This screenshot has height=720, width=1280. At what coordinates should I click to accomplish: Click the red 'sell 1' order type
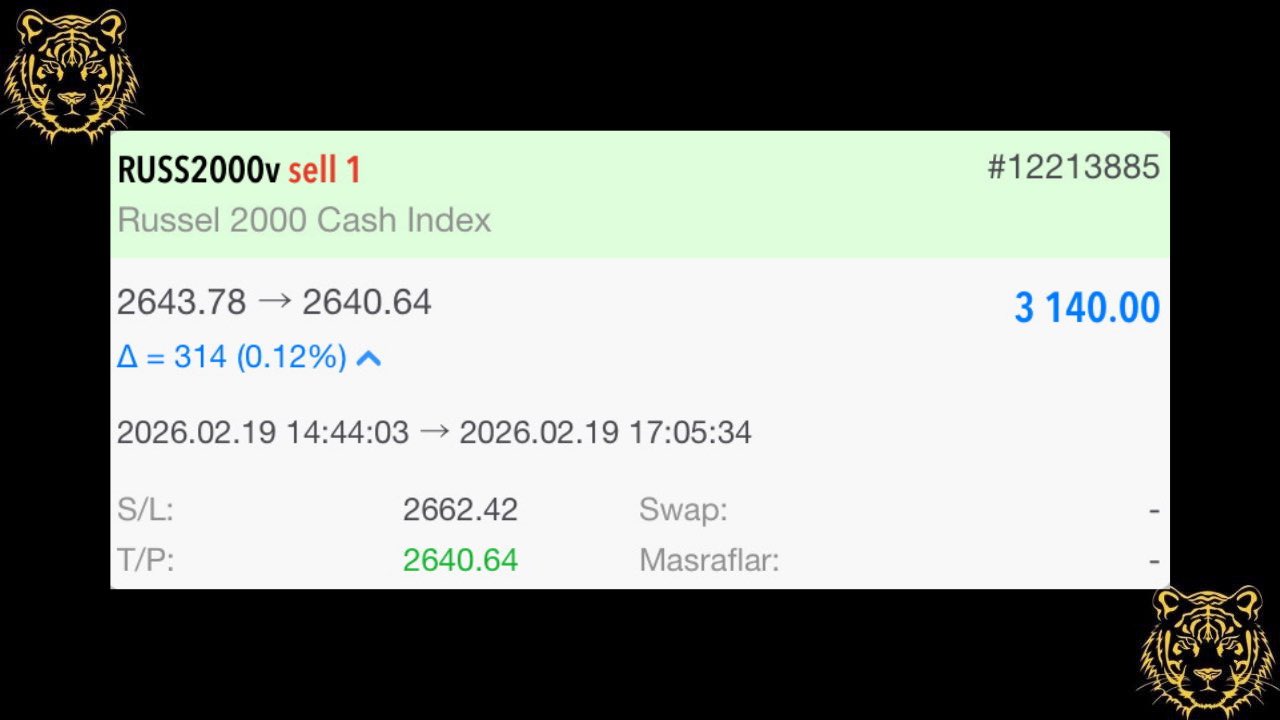pyautogui.click(x=324, y=170)
